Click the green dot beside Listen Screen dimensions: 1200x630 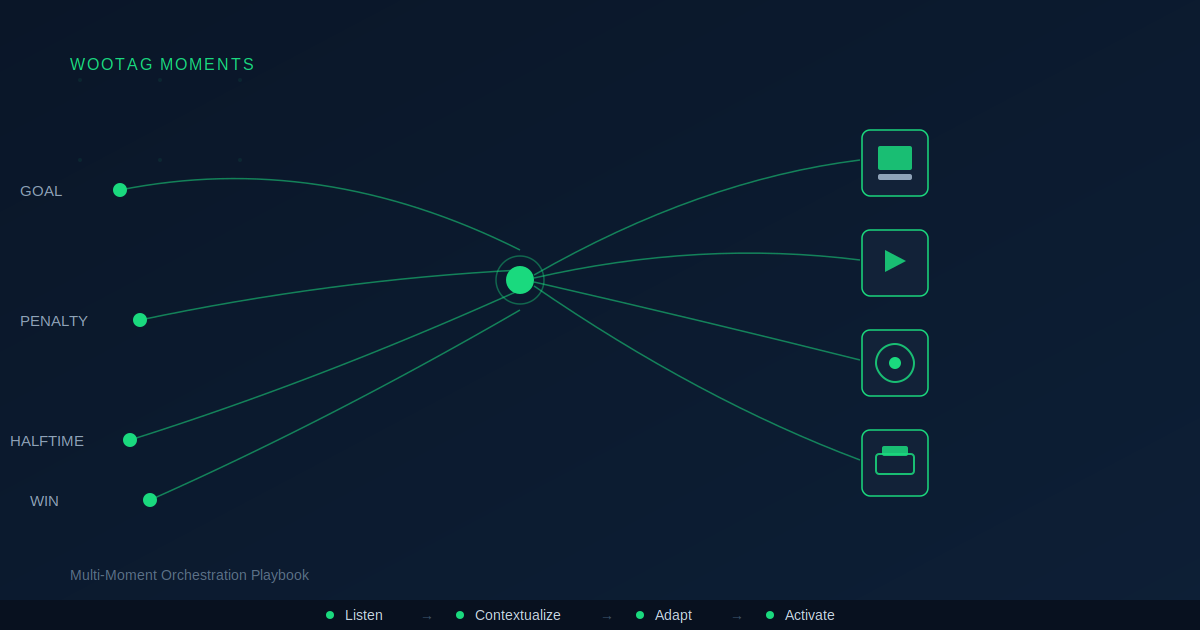click(x=330, y=615)
